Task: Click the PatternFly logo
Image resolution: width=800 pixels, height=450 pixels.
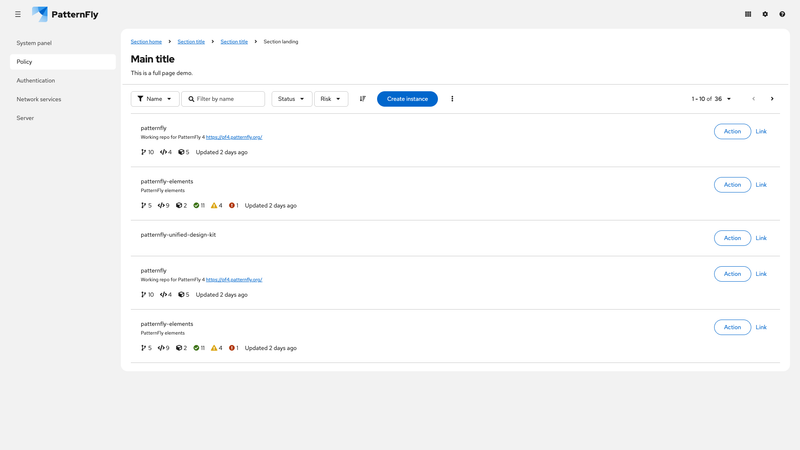Action: click(65, 14)
